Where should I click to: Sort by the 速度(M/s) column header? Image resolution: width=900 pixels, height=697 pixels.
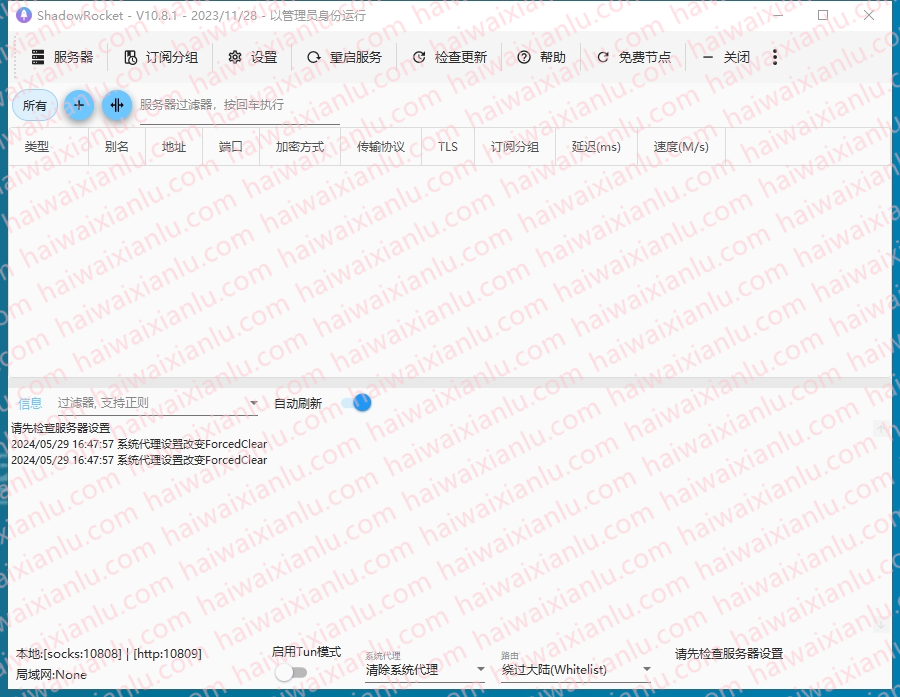681,147
